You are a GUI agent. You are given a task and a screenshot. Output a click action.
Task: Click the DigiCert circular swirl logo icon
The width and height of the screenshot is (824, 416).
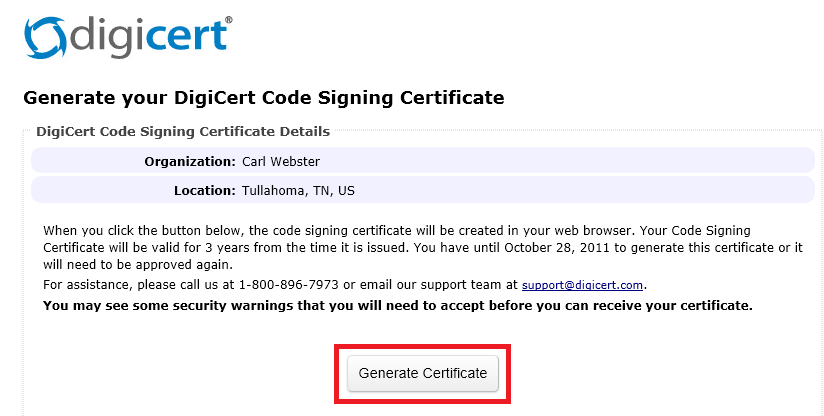[45, 37]
